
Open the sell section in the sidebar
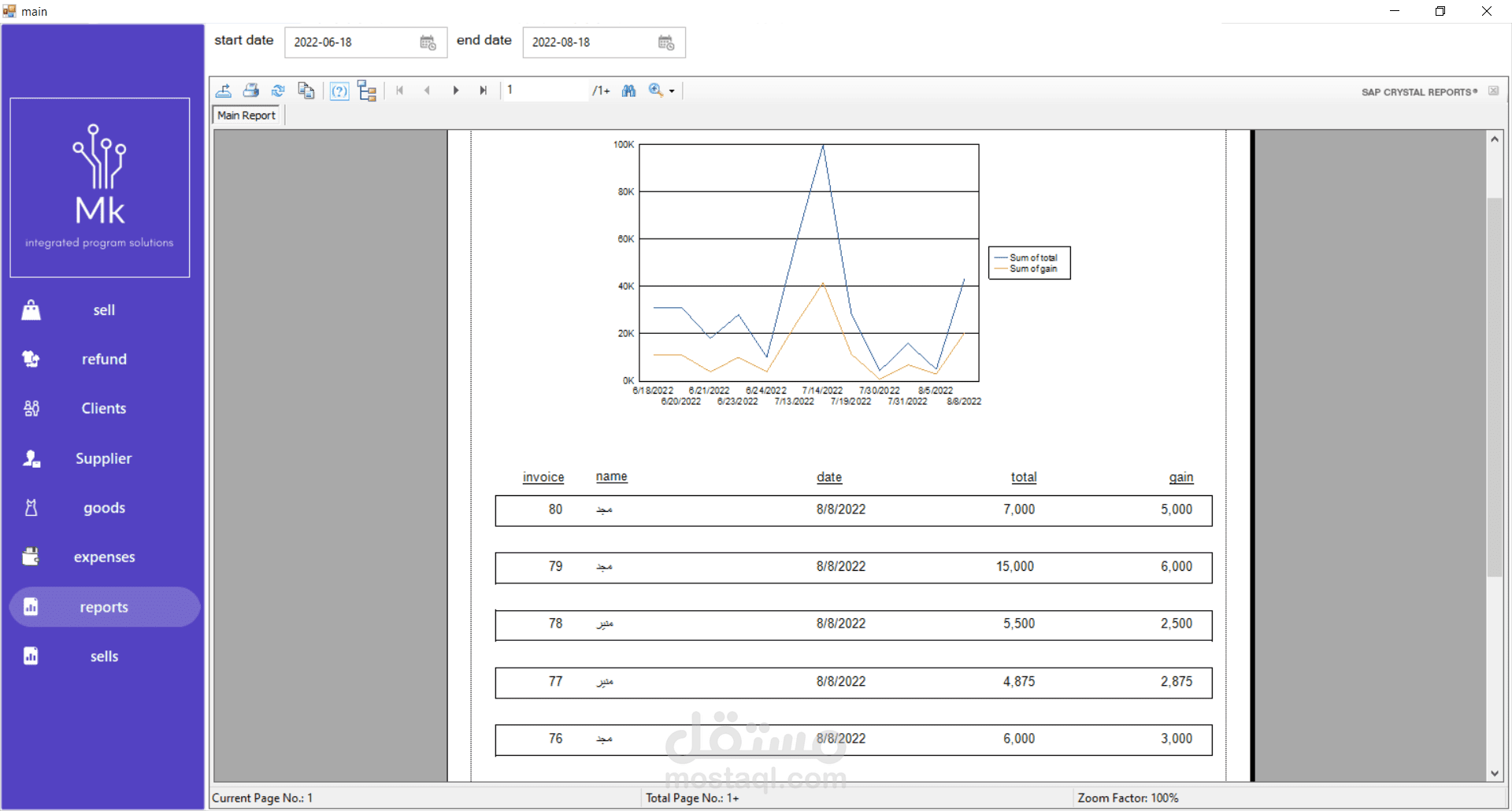103,310
